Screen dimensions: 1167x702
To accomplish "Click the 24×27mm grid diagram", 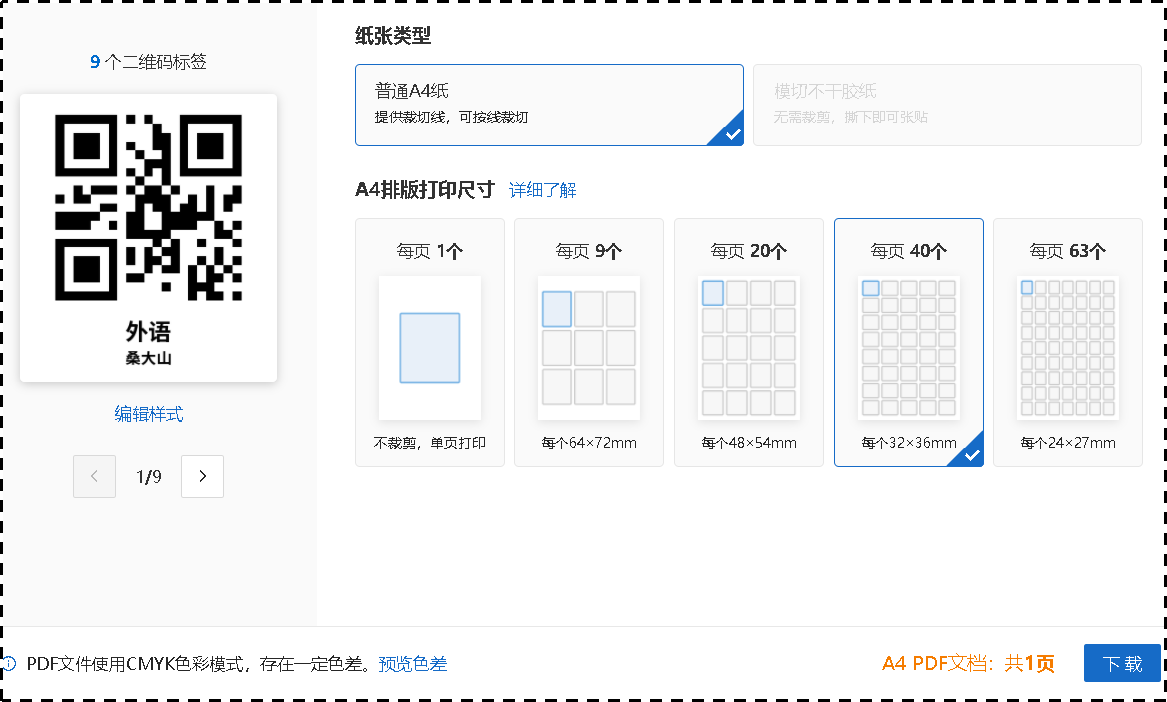I will (x=1068, y=348).
